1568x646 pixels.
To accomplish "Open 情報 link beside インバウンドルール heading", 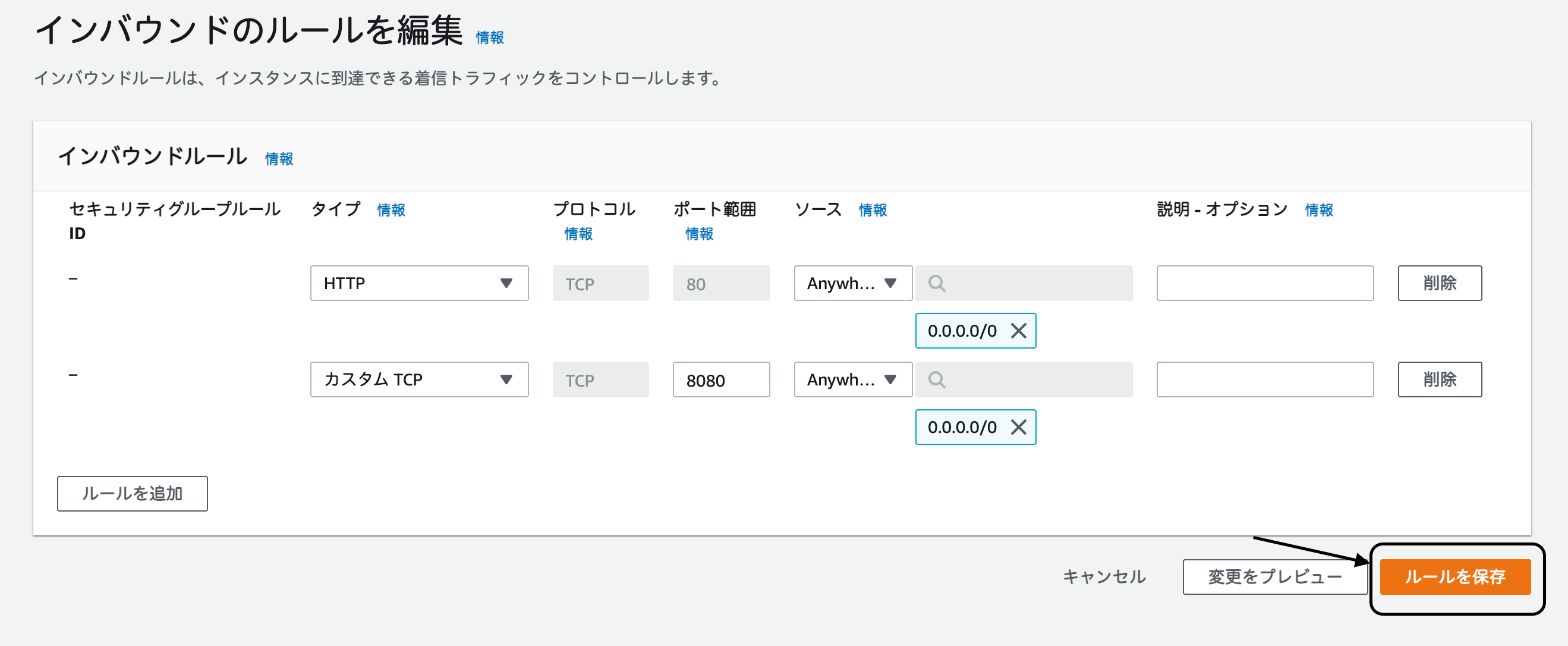I will 279,159.
